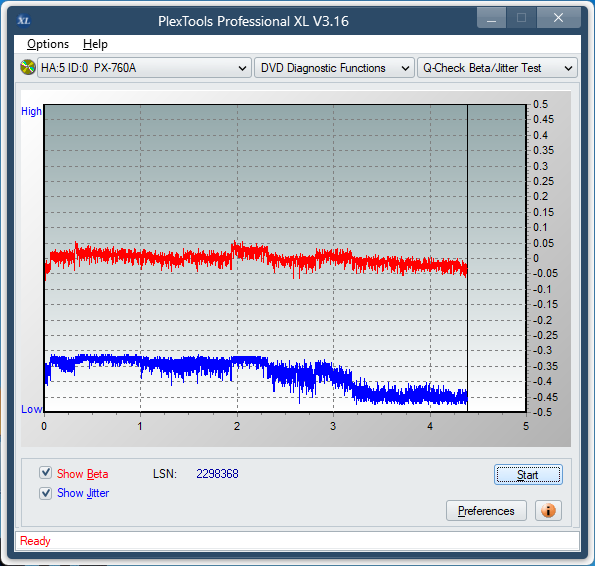The height and width of the screenshot is (566, 595).
Task: Toggle the Show Beta checkbox
Action: (46, 473)
